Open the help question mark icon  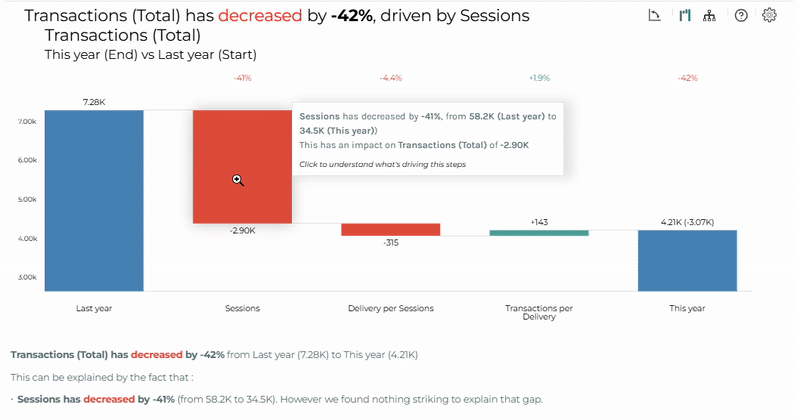(x=741, y=16)
